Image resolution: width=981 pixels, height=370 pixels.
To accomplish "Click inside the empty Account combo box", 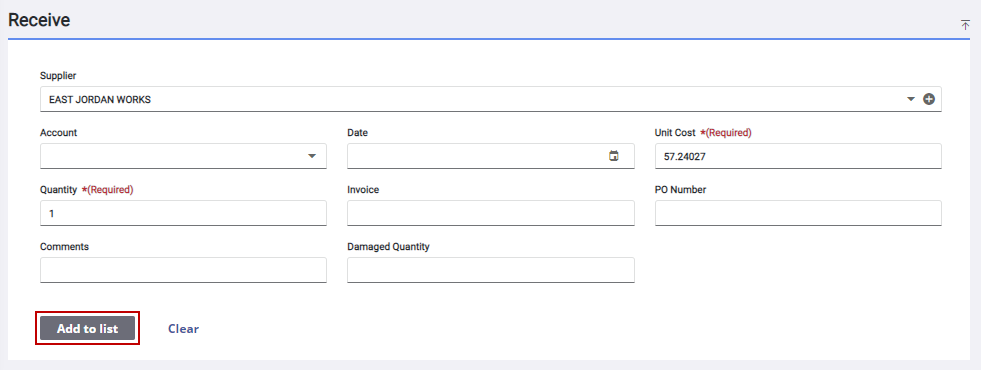I will [183, 156].
